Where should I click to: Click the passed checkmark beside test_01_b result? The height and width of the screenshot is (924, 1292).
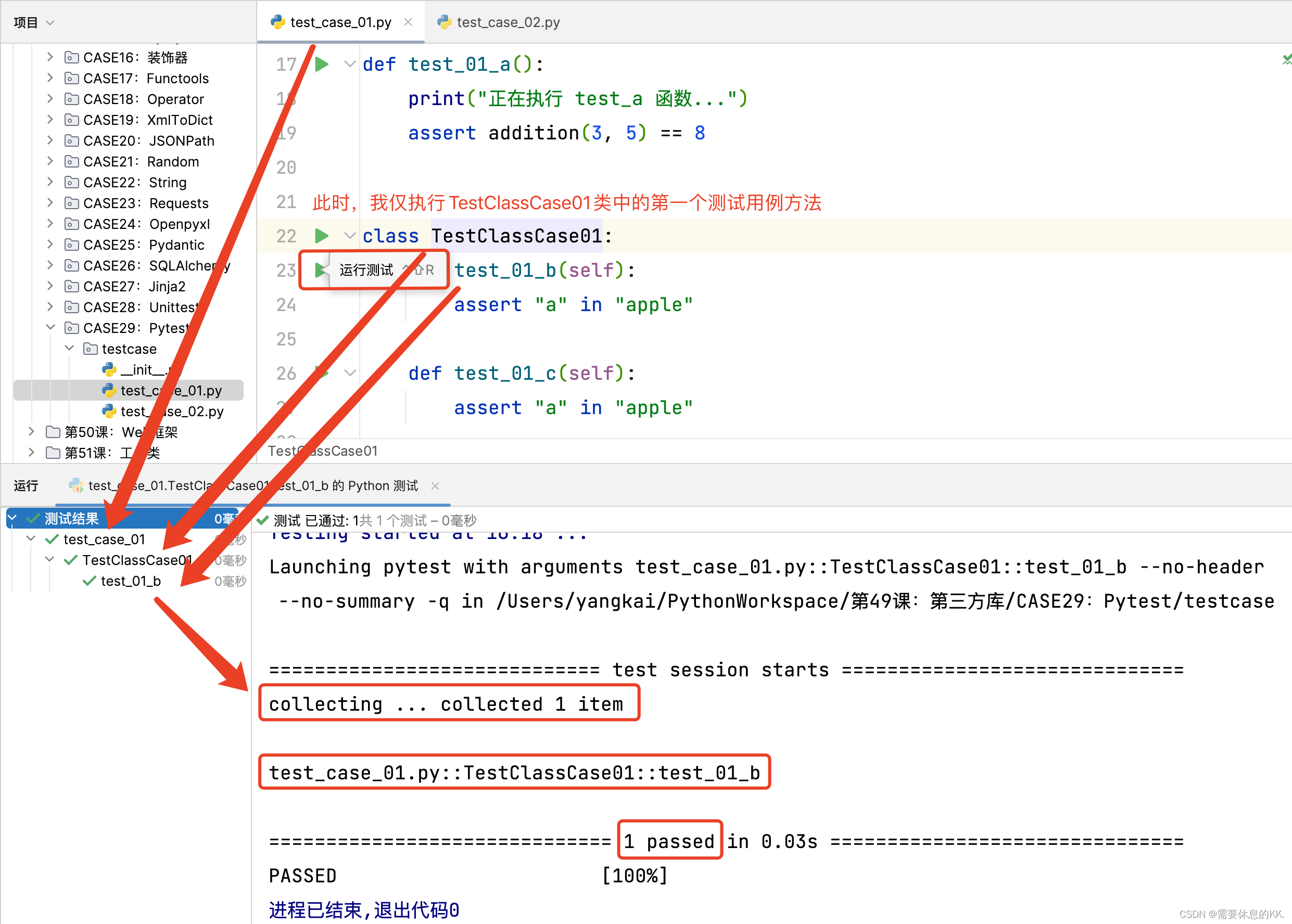tap(90, 581)
